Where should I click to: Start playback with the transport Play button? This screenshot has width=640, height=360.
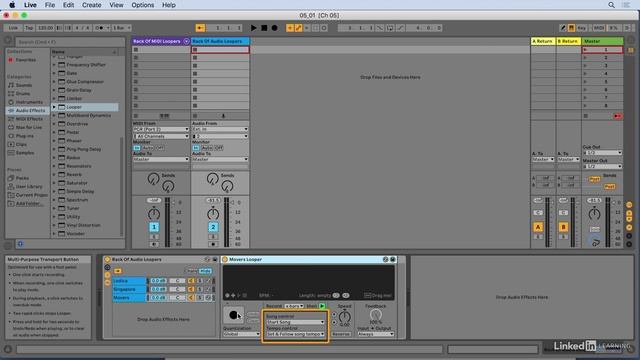(253, 28)
